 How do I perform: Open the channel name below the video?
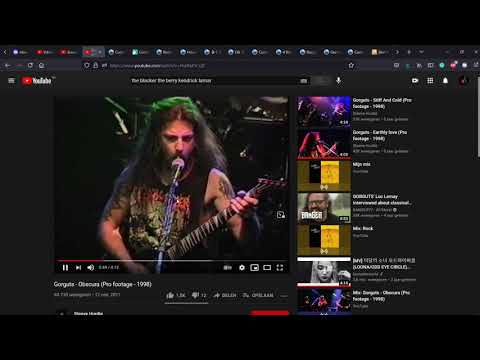tap(88, 313)
